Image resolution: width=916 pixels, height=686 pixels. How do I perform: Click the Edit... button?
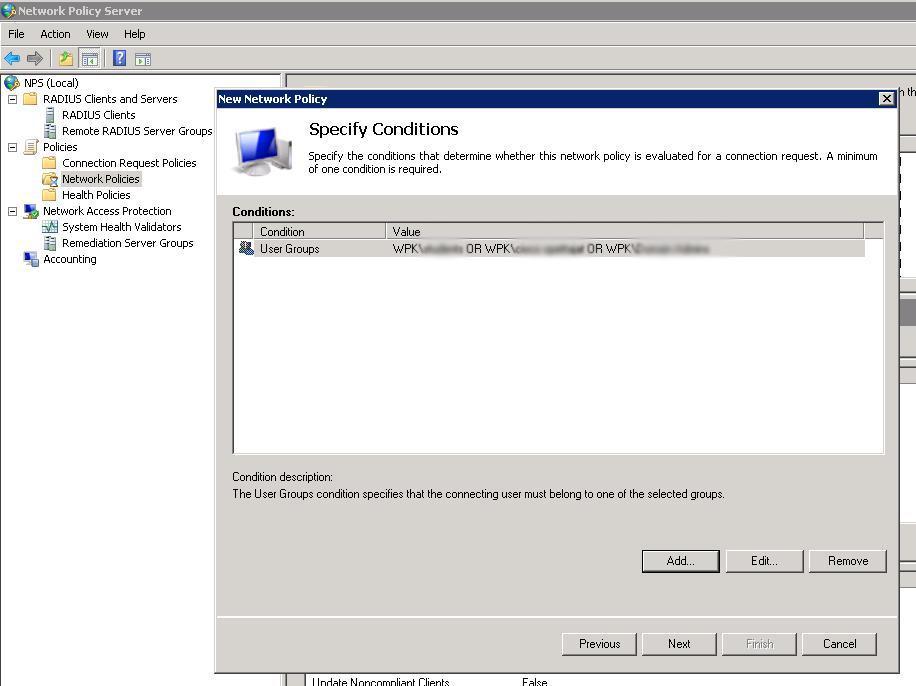[x=764, y=561]
